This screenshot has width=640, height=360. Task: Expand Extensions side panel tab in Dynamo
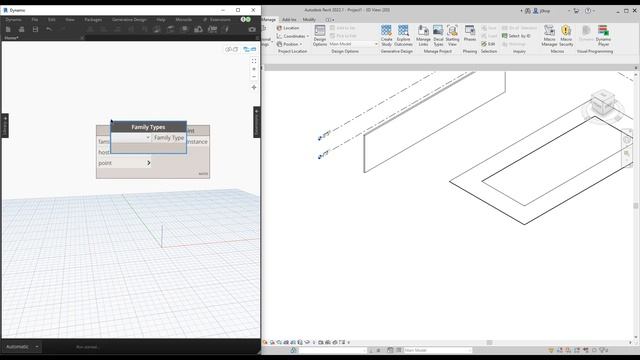click(257, 122)
